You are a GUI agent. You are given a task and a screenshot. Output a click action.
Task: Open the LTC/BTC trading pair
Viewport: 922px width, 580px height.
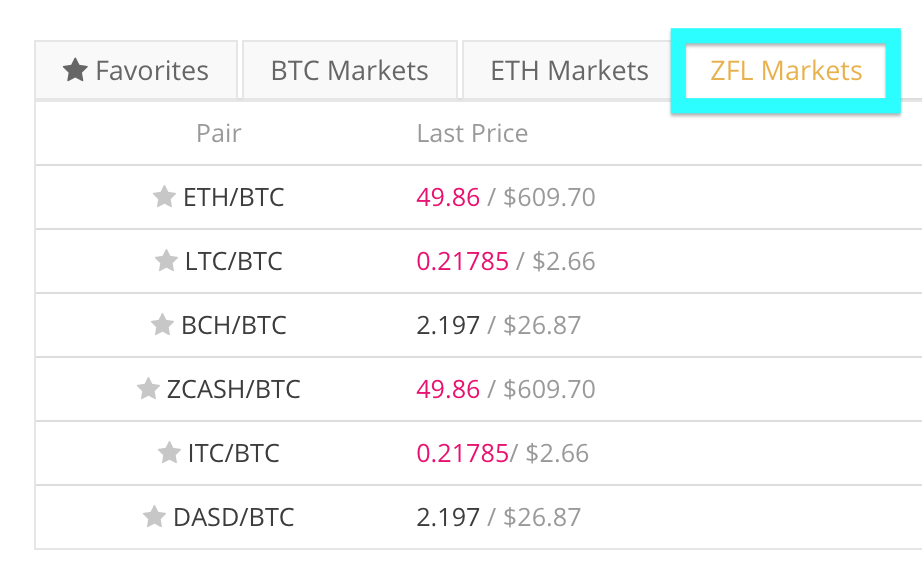[234, 261]
